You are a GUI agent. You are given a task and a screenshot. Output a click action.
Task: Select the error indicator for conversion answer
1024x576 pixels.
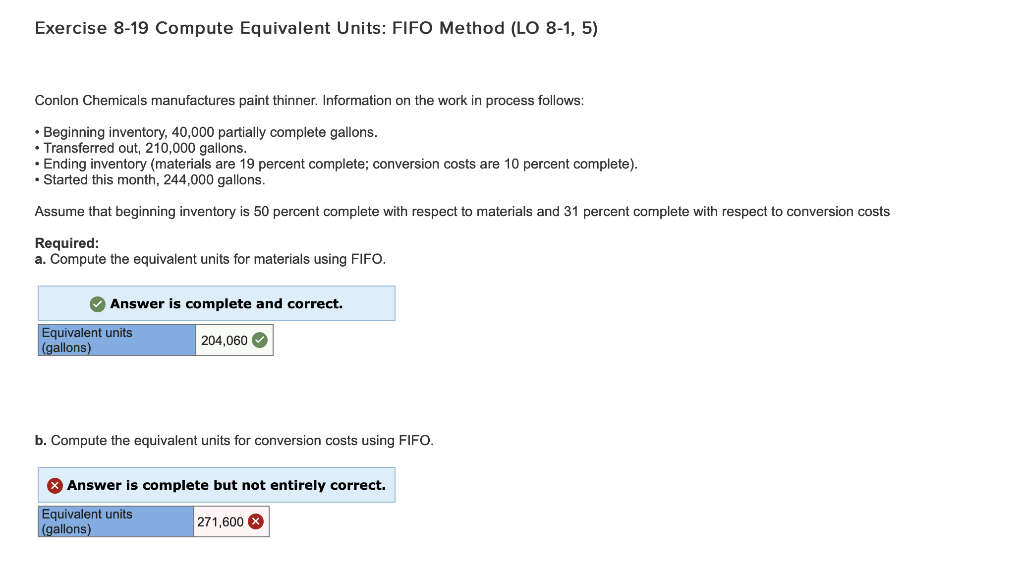[255, 521]
